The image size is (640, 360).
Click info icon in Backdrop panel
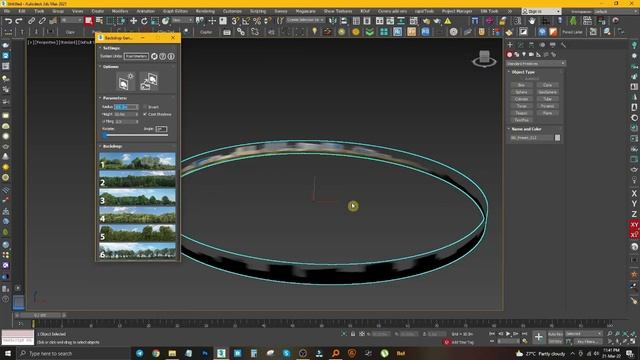click(171, 56)
